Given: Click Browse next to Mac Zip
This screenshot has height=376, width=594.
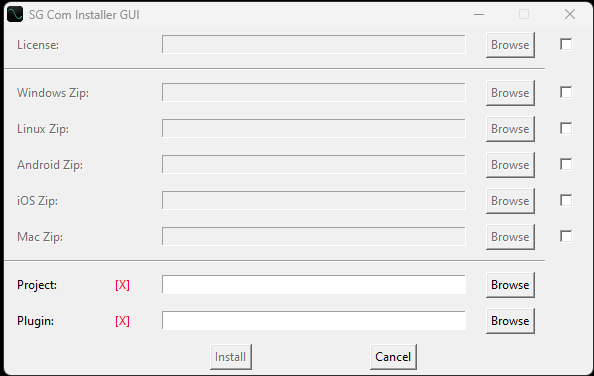Looking at the screenshot, I should (510, 237).
